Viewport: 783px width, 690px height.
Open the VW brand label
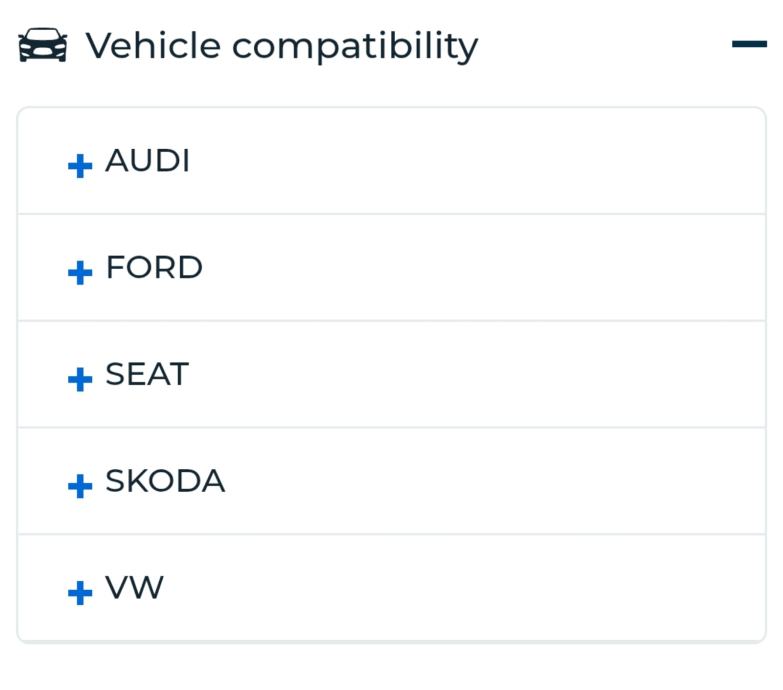pos(134,589)
